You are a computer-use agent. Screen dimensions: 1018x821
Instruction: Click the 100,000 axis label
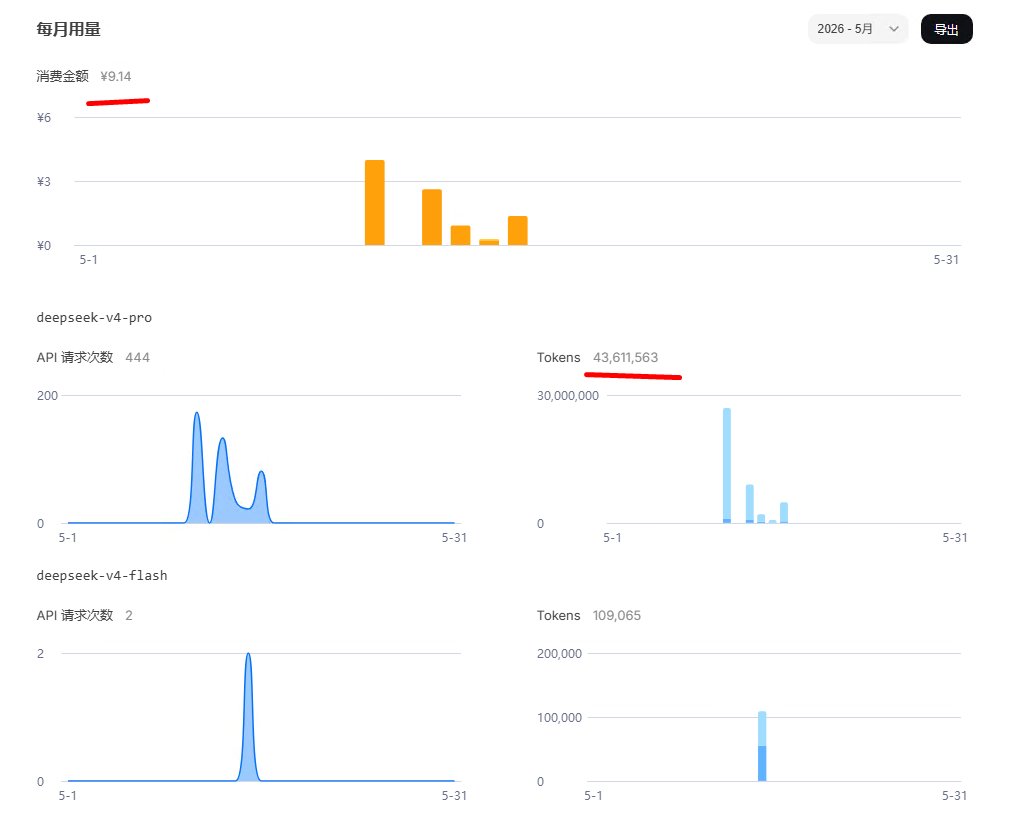[560, 718]
